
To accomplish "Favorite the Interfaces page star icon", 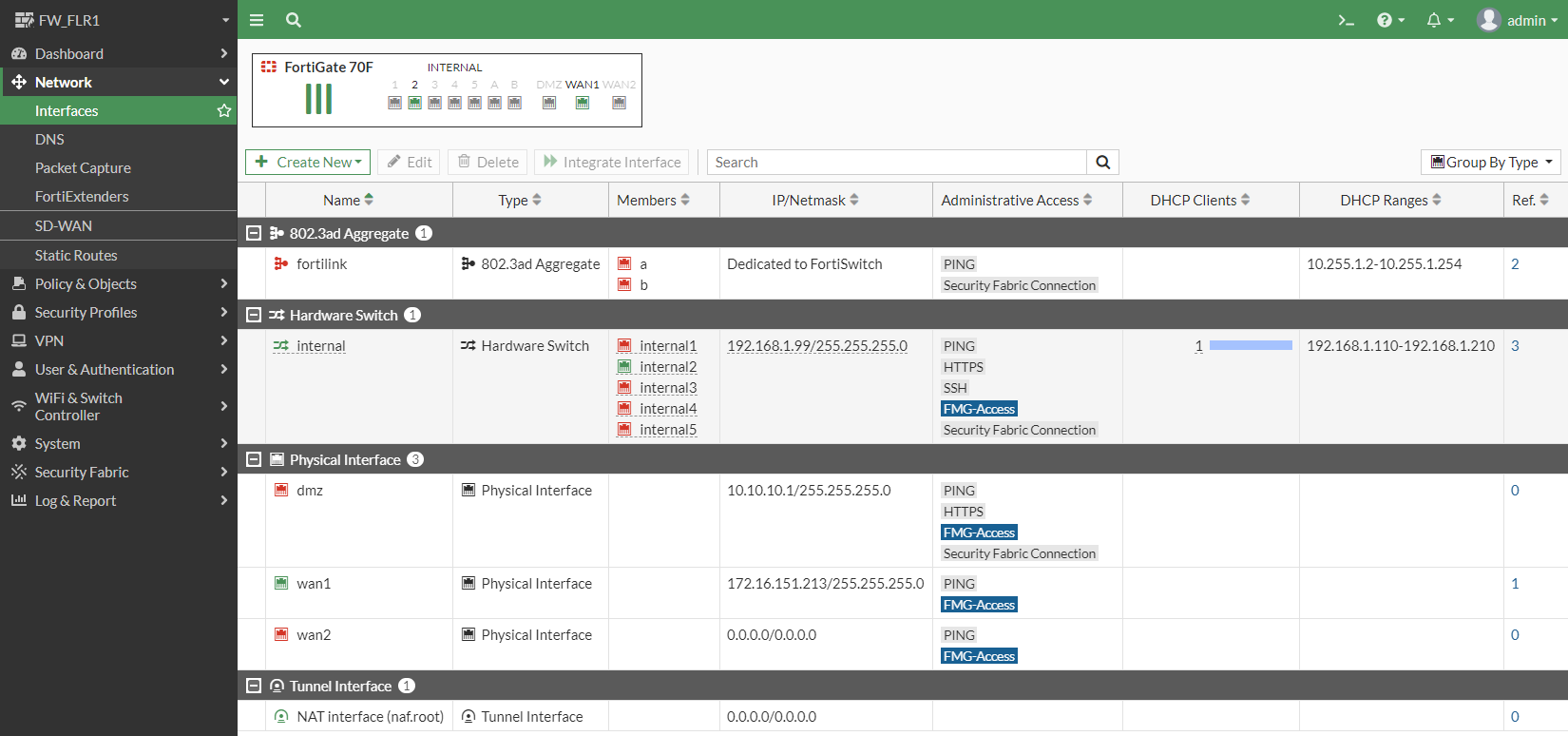I will pyautogui.click(x=224, y=110).
